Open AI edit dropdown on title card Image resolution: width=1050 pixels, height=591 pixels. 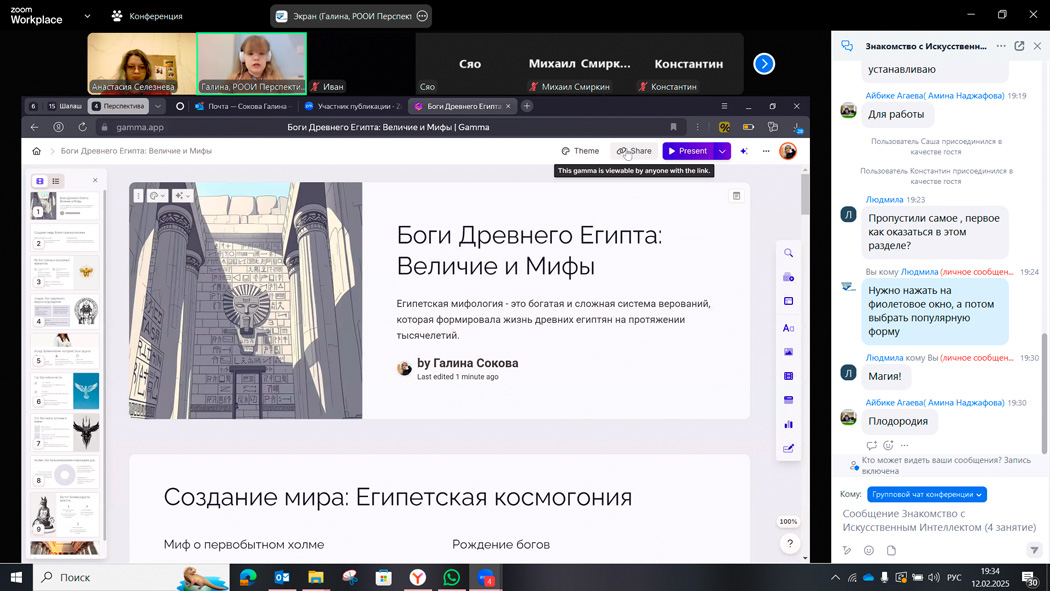[x=181, y=195]
